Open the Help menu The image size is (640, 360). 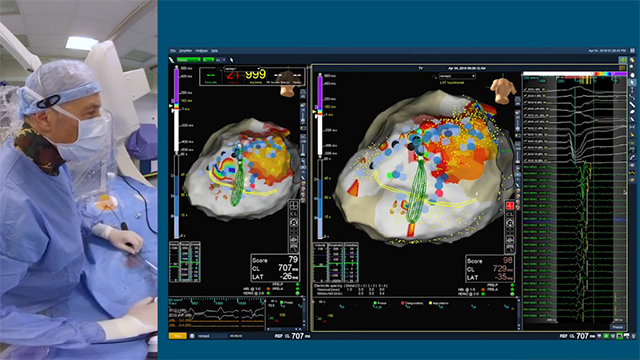click(215, 51)
